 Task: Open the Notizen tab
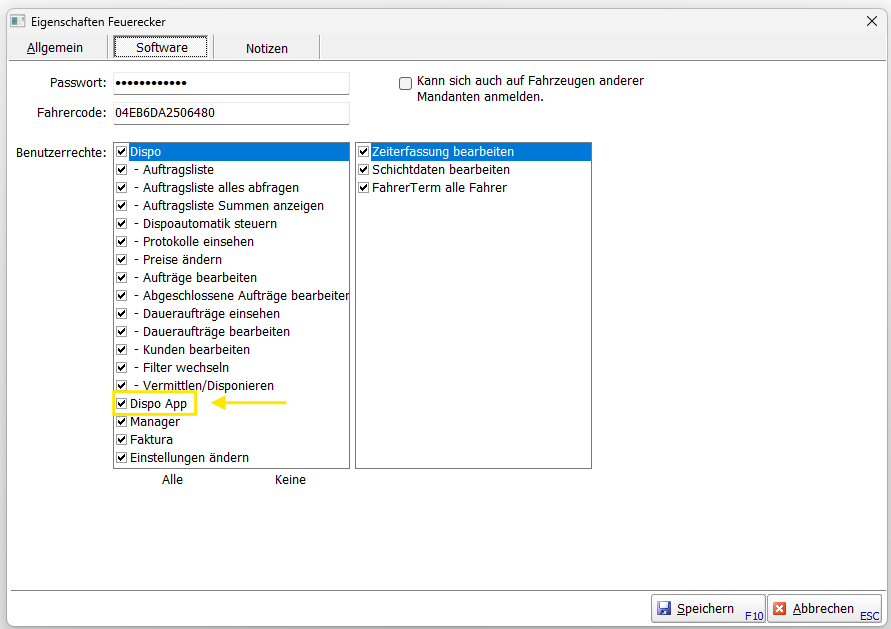tap(267, 48)
